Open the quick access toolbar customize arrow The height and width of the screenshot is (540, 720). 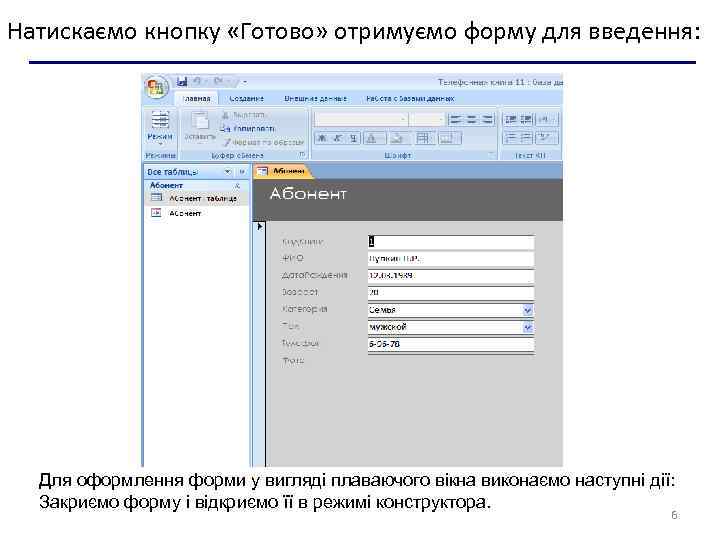(x=245, y=82)
